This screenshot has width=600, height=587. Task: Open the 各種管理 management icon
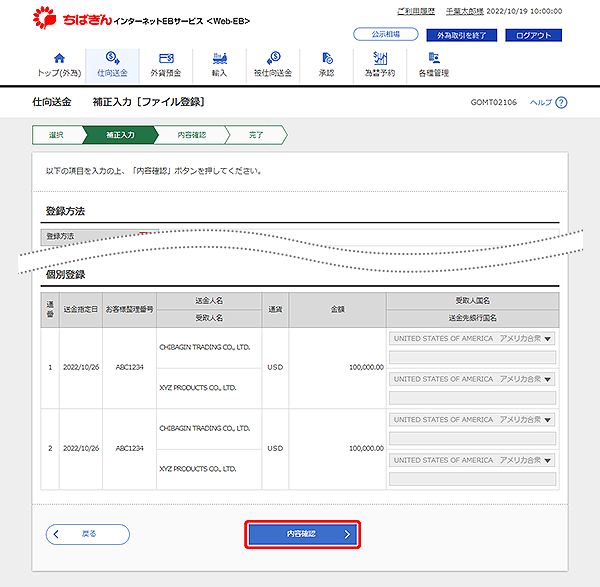coord(434,58)
